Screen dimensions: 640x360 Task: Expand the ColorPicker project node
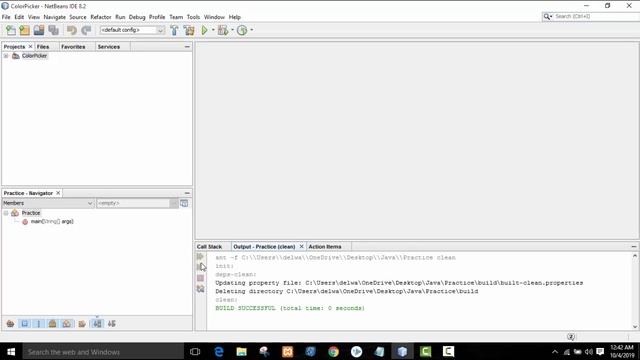6,56
